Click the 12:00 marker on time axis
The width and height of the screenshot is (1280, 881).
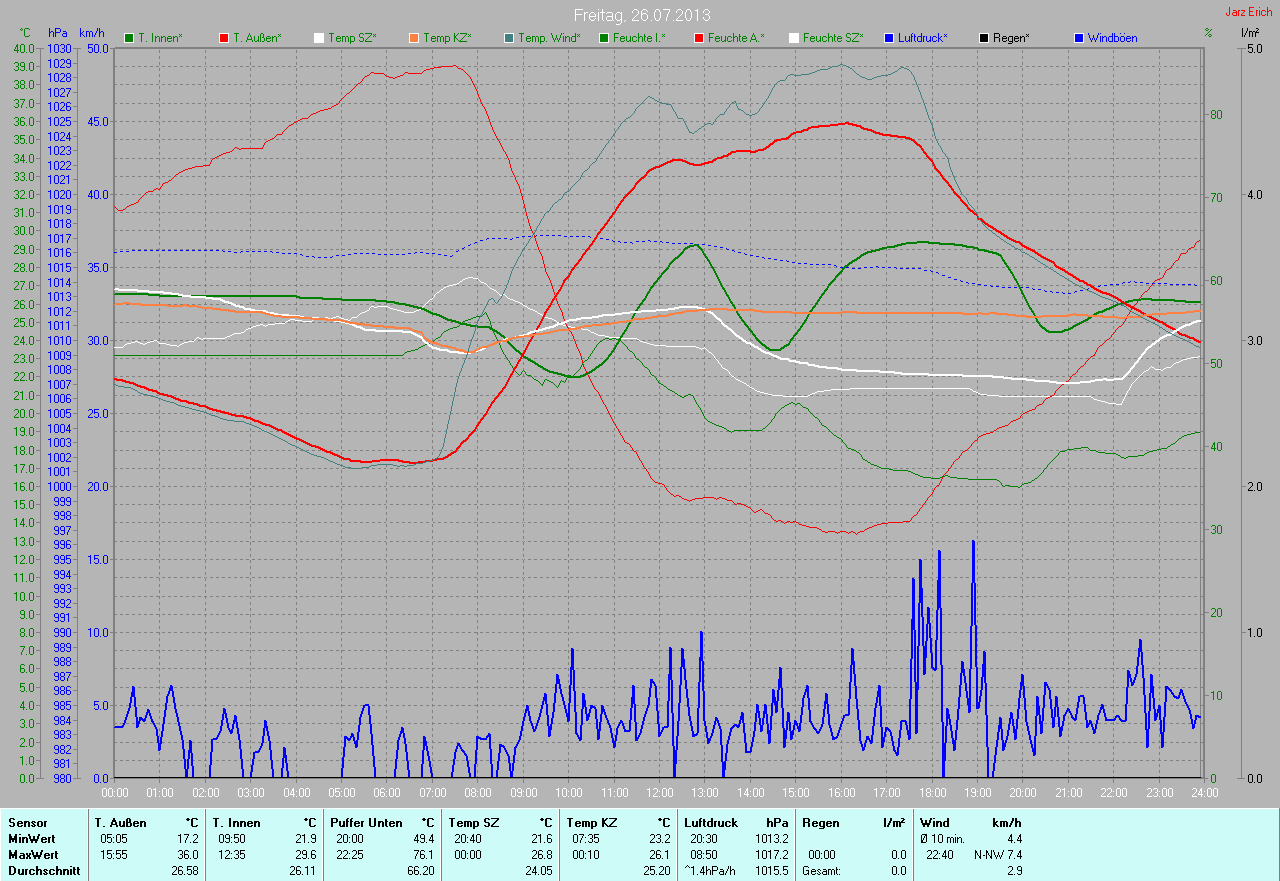point(659,793)
